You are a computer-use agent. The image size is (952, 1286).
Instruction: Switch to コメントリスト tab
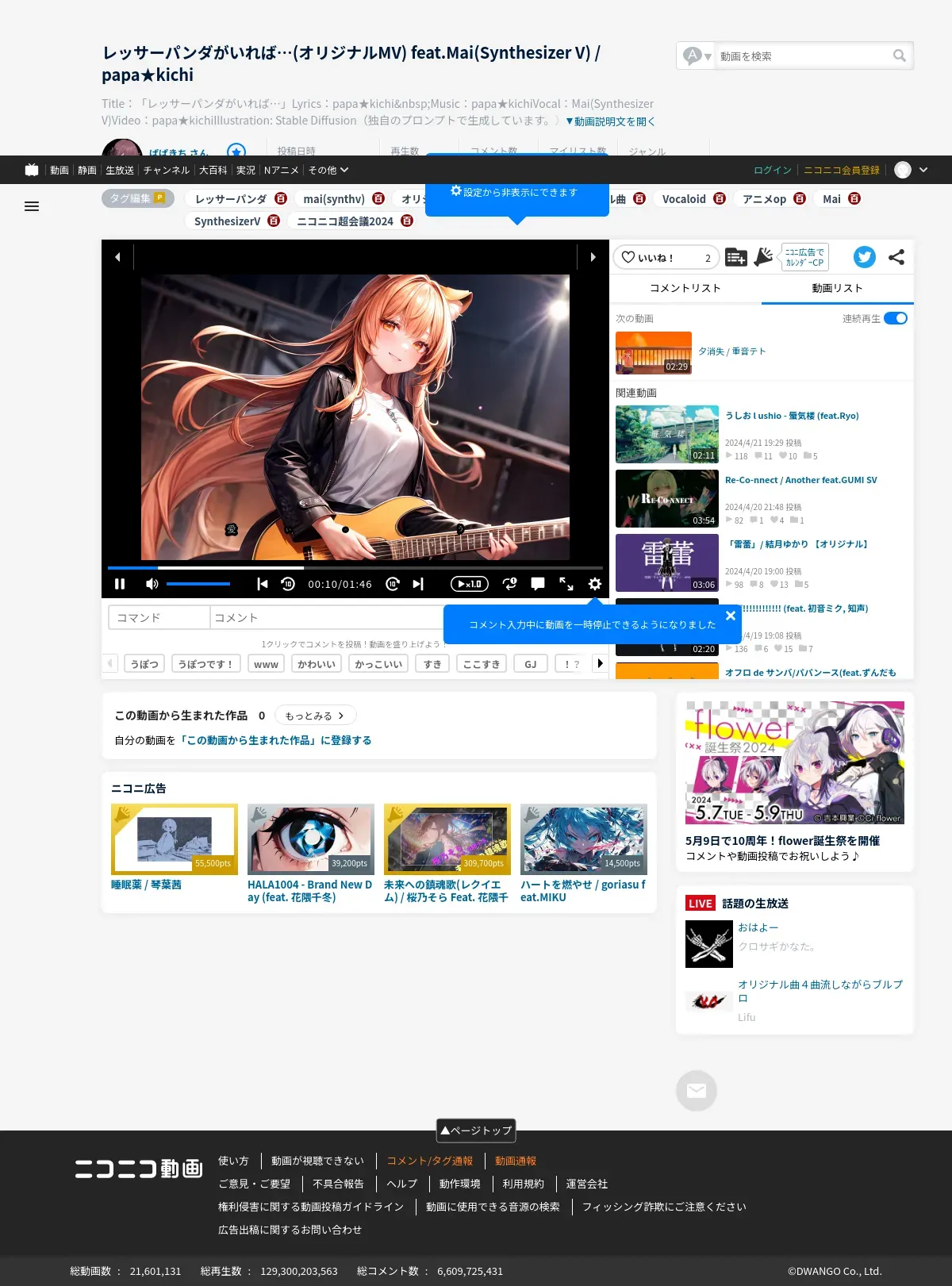[685, 288]
